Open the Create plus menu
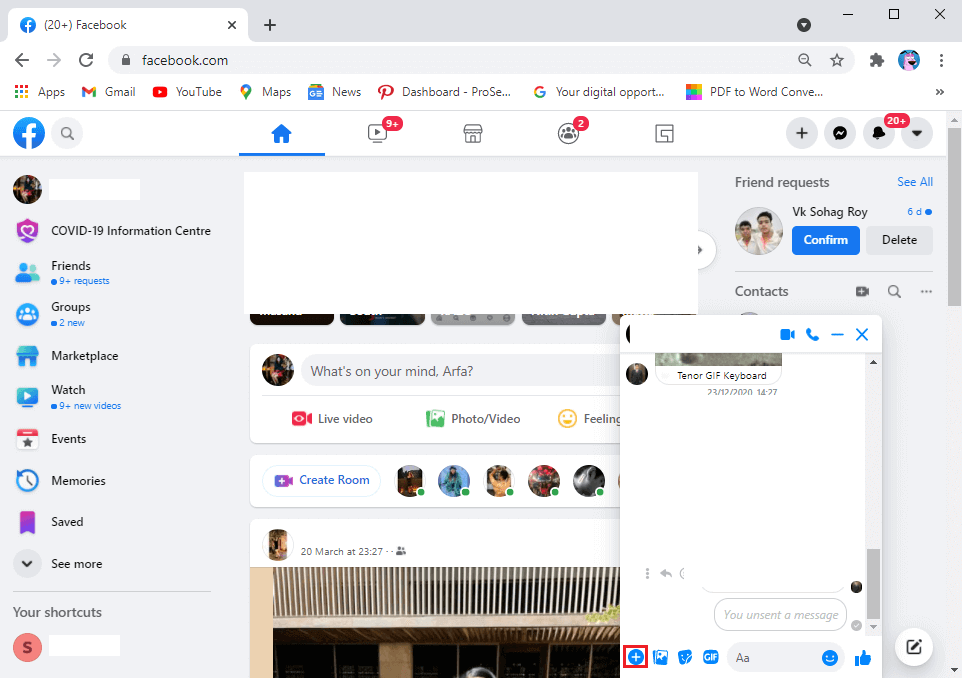This screenshot has height=678, width=962. 802,133
